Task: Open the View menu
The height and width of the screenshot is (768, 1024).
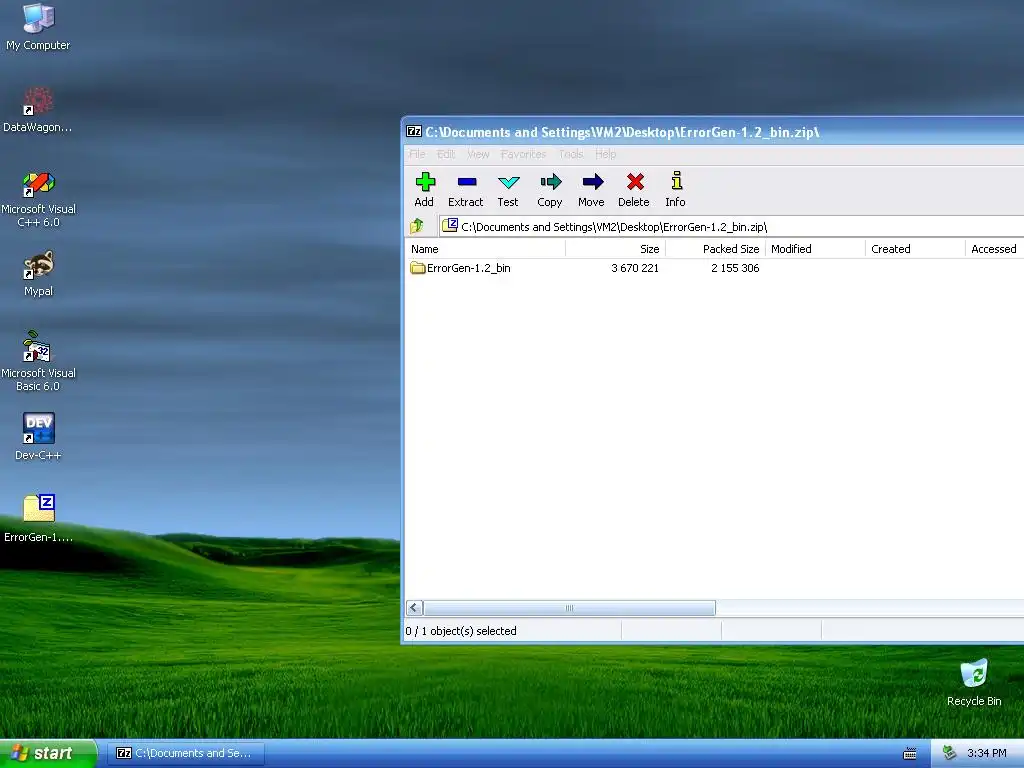Action: point(478,154)
